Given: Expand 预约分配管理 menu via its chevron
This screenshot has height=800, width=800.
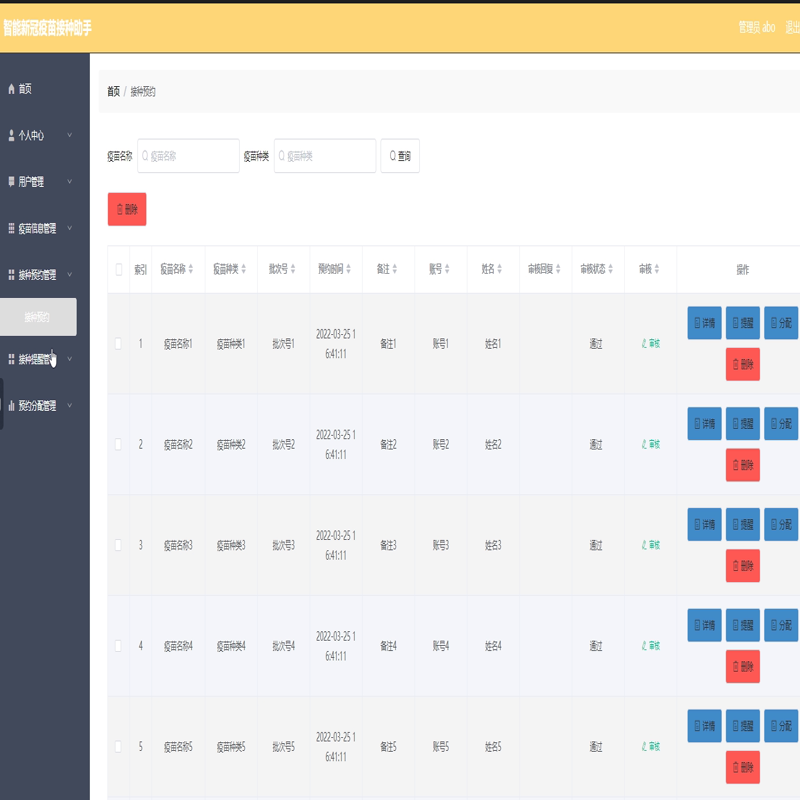Looking at the screenshot, I should tap(69, 405).
